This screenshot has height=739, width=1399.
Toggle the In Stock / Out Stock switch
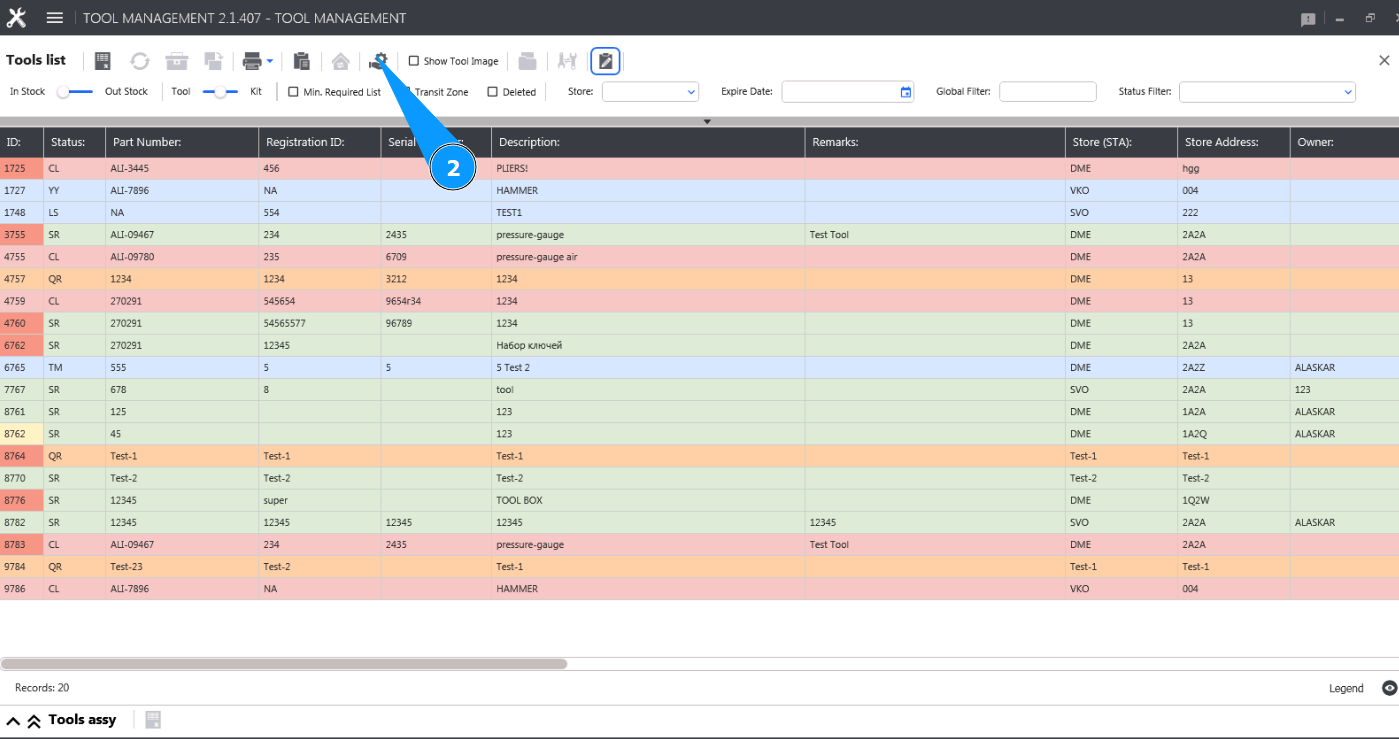(x=75, y=92)
